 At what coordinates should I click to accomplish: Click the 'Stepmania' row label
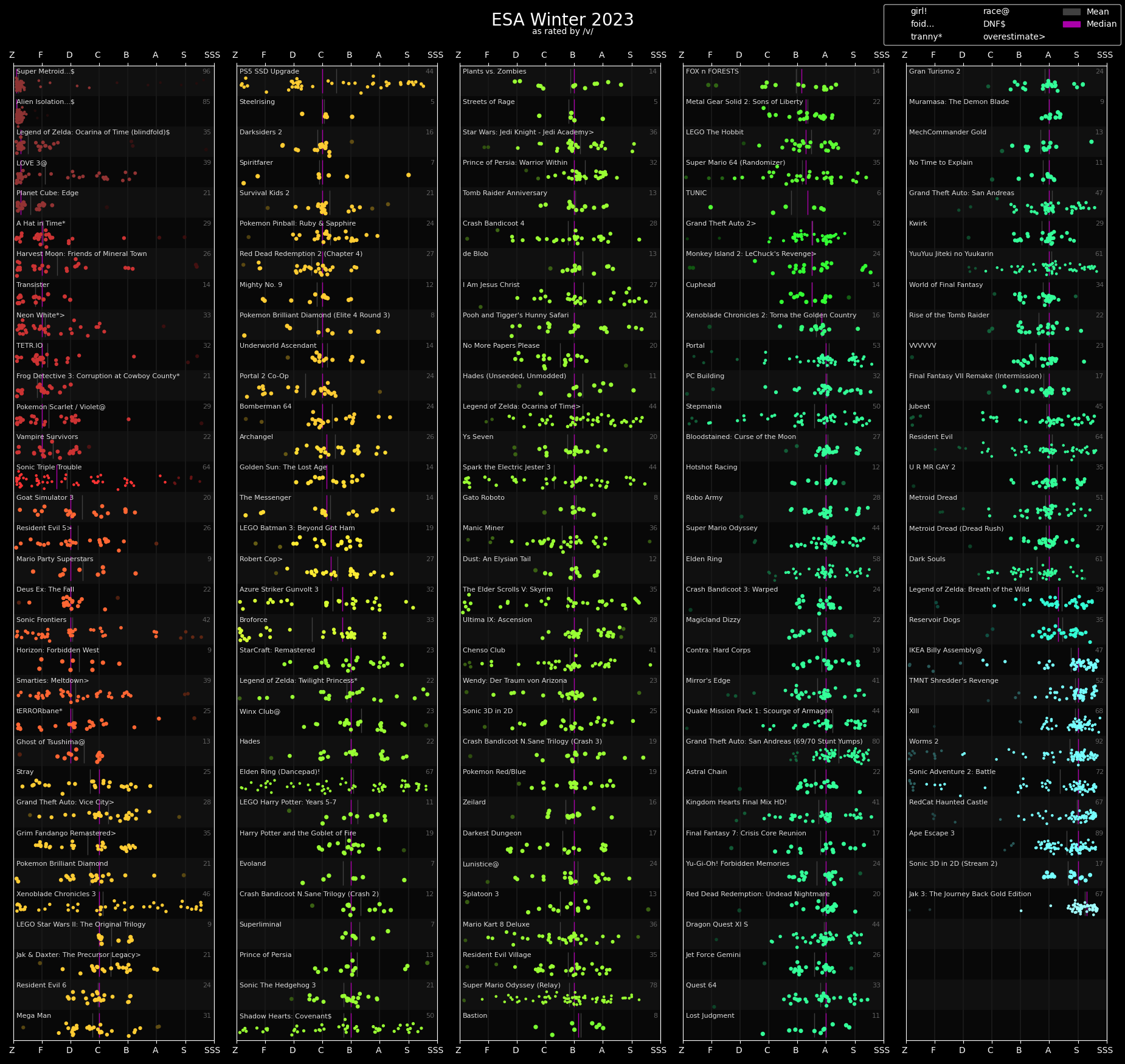pos(704,406)
